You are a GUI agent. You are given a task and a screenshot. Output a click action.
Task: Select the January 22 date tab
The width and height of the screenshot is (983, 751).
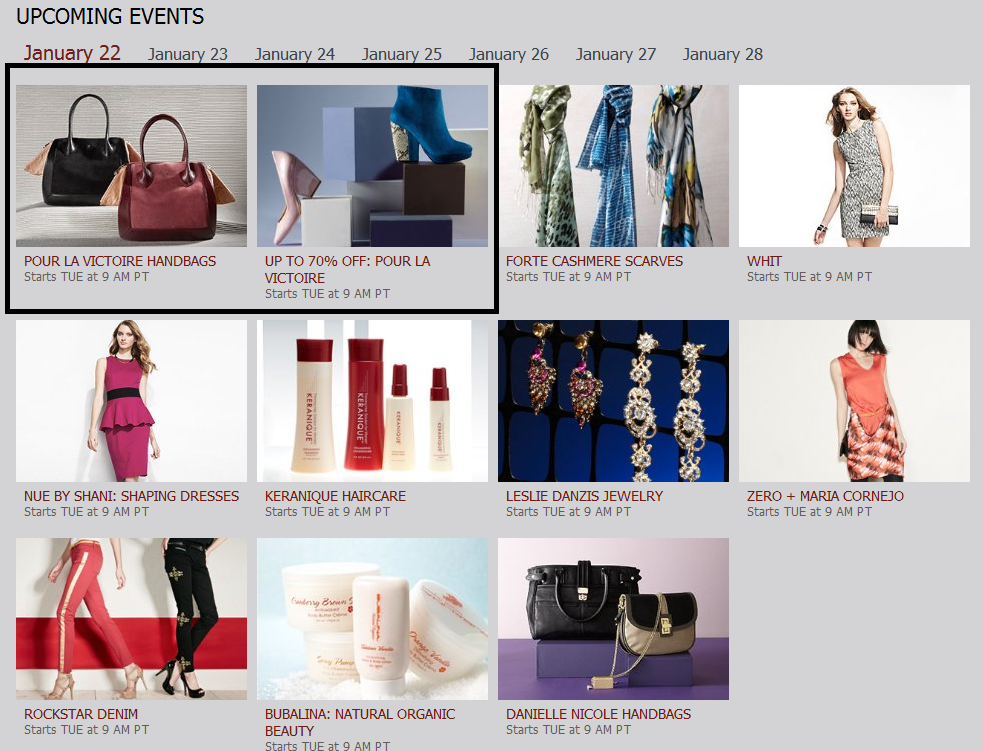point(72,53)
